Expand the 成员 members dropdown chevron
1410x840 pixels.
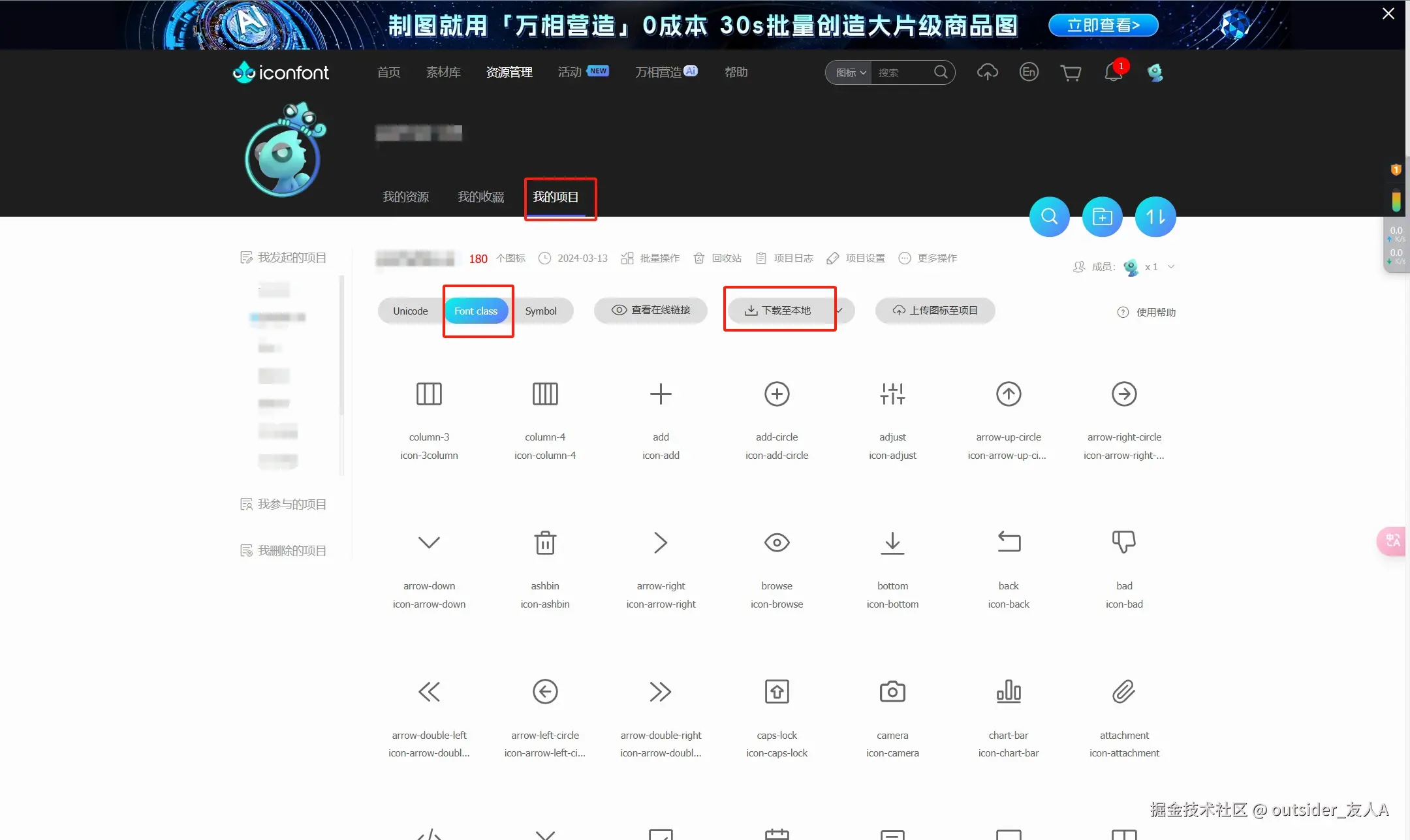click(1171, 266)
